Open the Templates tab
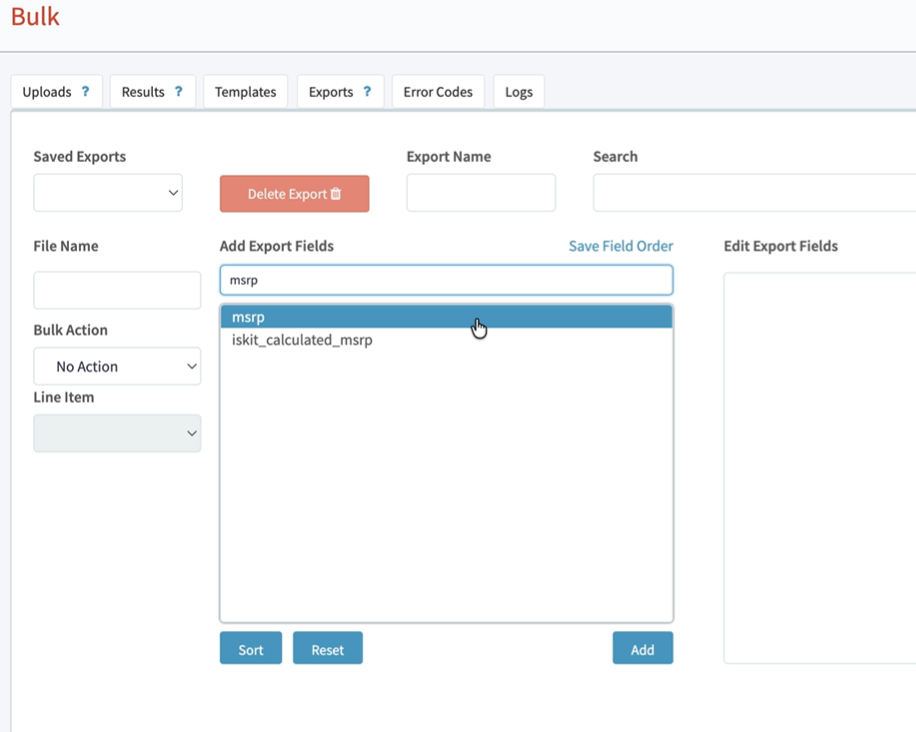 tap(245, 92)
